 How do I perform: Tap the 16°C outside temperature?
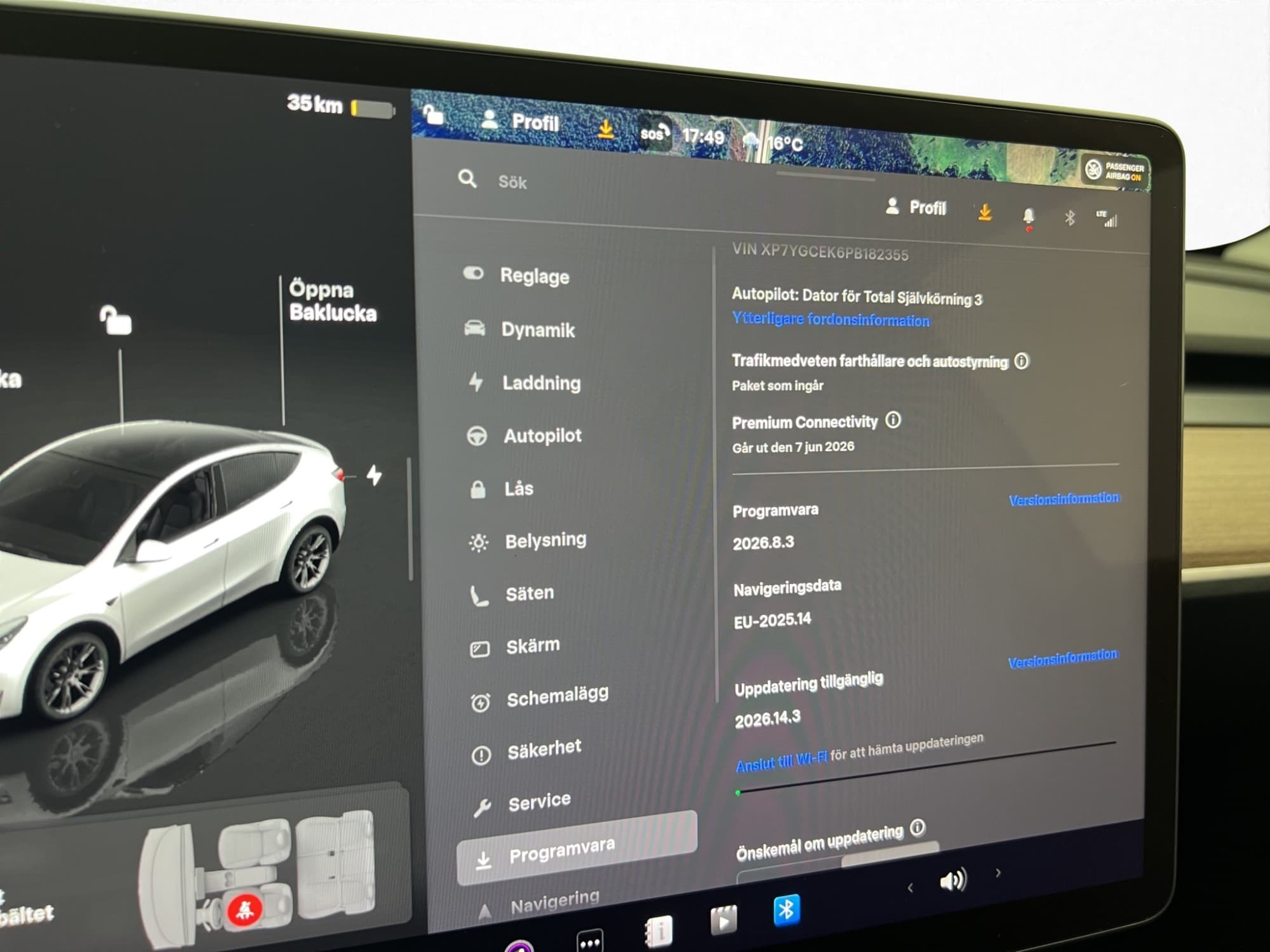785,143
